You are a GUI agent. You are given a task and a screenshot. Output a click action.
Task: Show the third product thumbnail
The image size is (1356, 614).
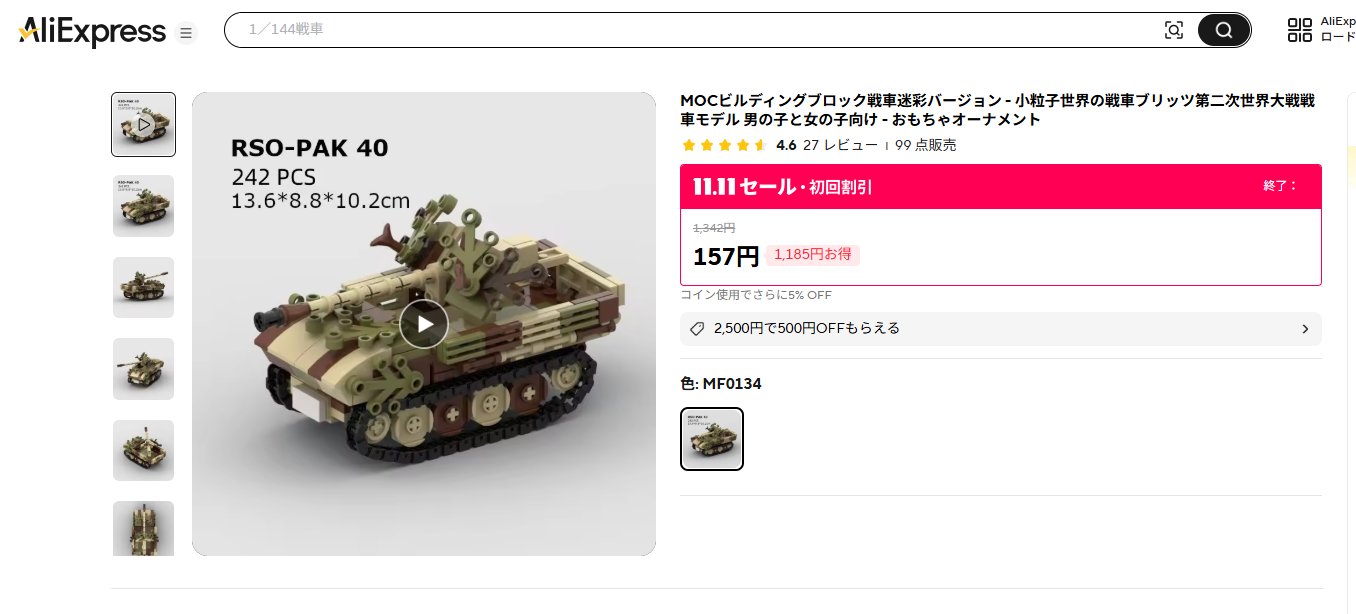point(143,287)
